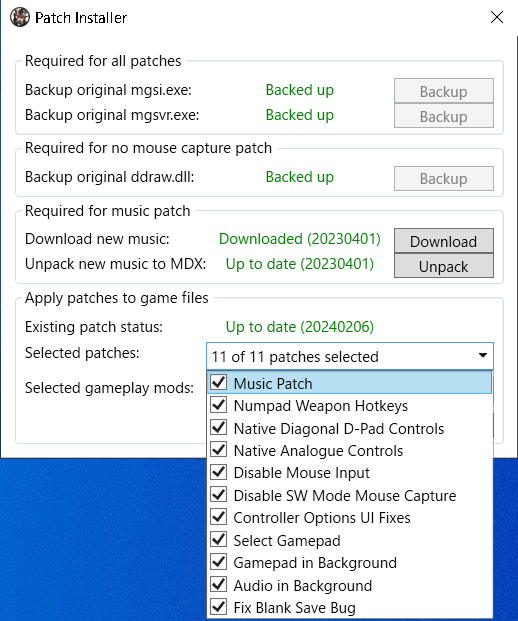
Task: Uncheck Audio in Background patch
Action: pyautogui.click(x=219, y=585)
